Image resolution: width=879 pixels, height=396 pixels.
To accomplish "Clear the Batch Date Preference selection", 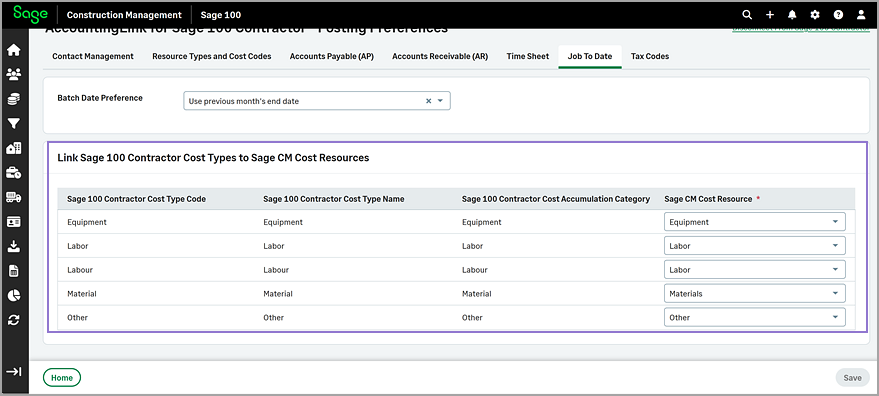I will point(428,101).
